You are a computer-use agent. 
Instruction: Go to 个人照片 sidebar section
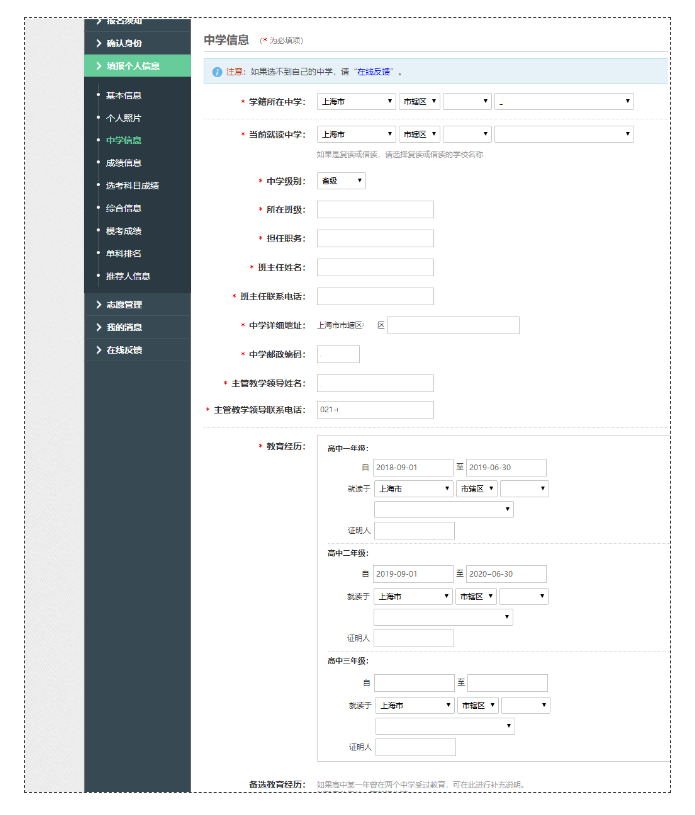(x=123, y=118)
